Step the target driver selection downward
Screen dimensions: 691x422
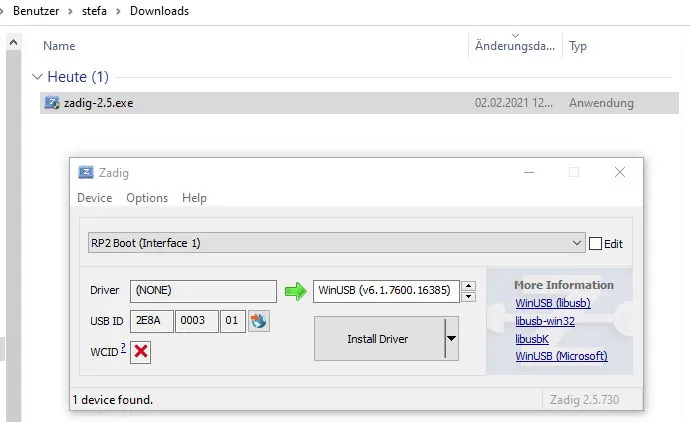pyautogui.click(x=470, y=296)
